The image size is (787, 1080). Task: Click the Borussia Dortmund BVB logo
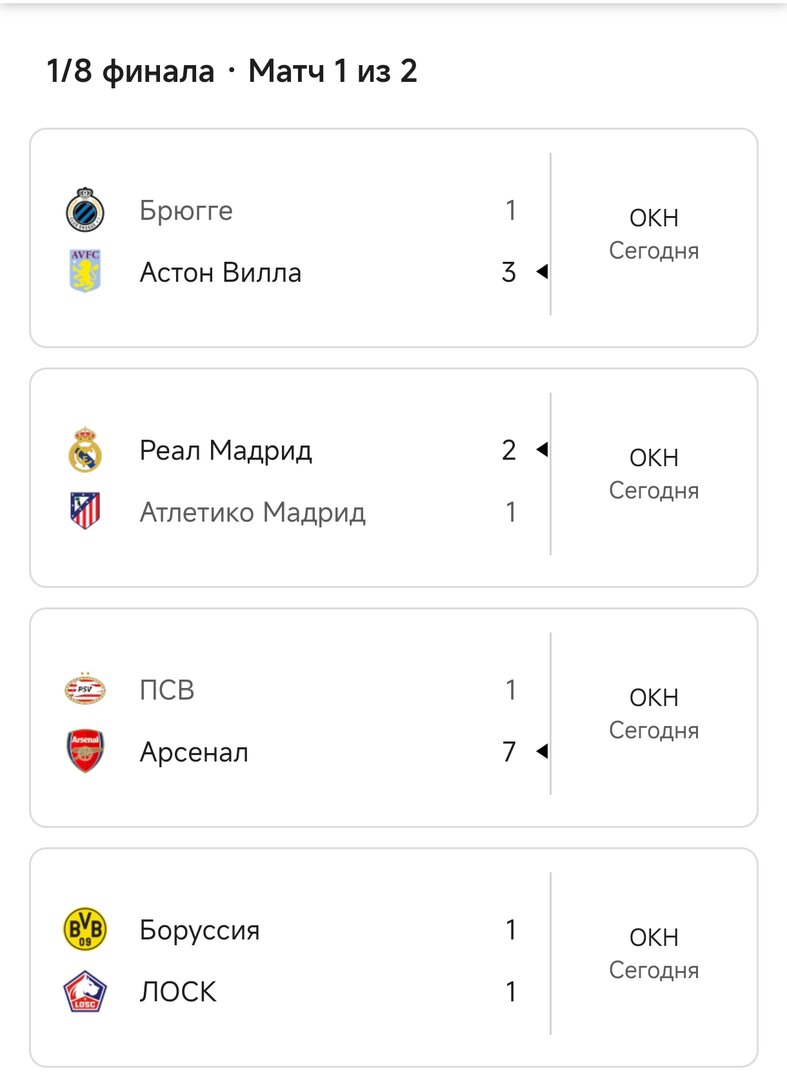pyautogui.click(x=85, y=930)
